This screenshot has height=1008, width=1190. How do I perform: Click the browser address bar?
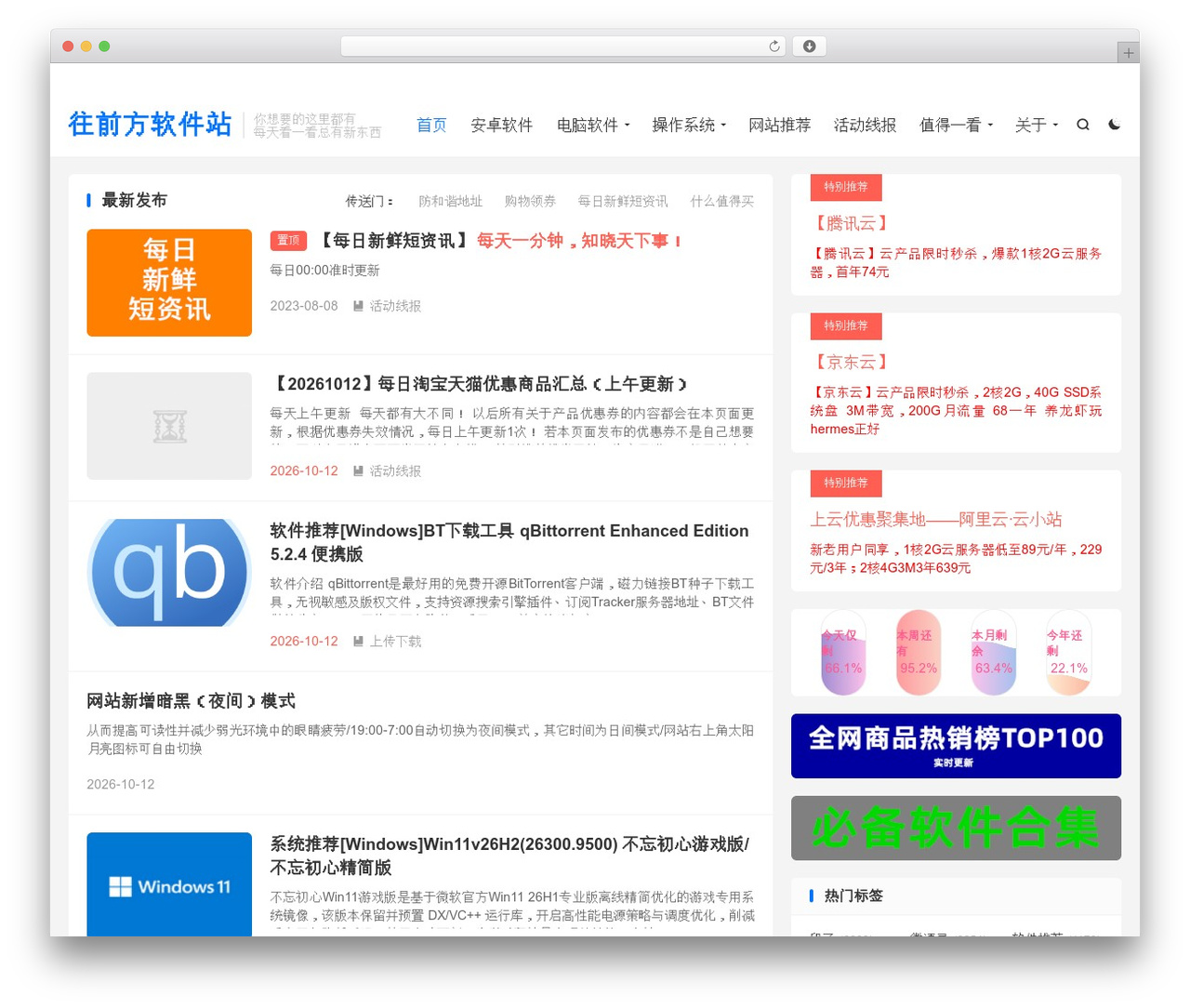point(563,46)
